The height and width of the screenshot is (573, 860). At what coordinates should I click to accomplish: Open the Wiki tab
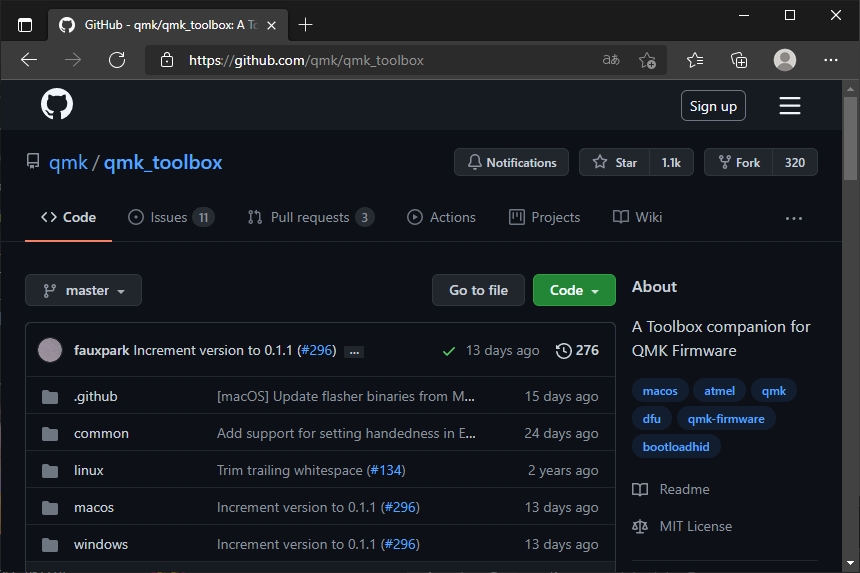tap(637, 217)
